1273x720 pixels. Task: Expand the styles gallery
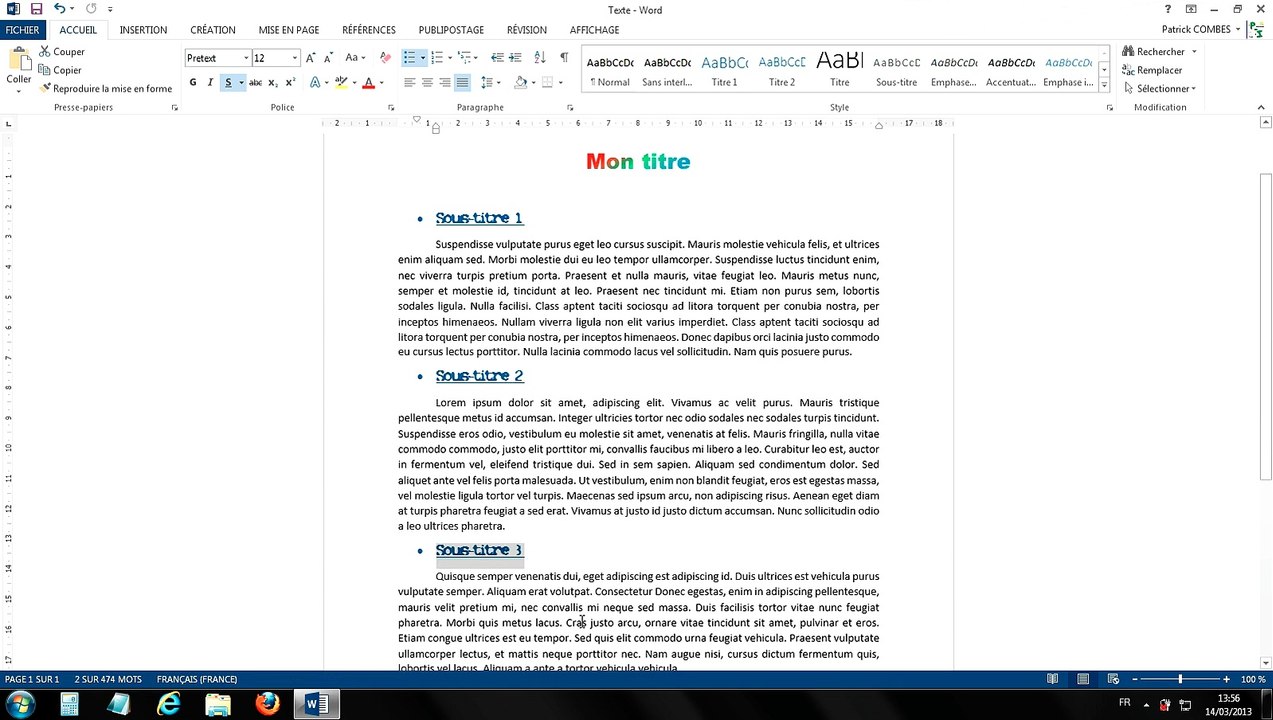click(1104, 84)
